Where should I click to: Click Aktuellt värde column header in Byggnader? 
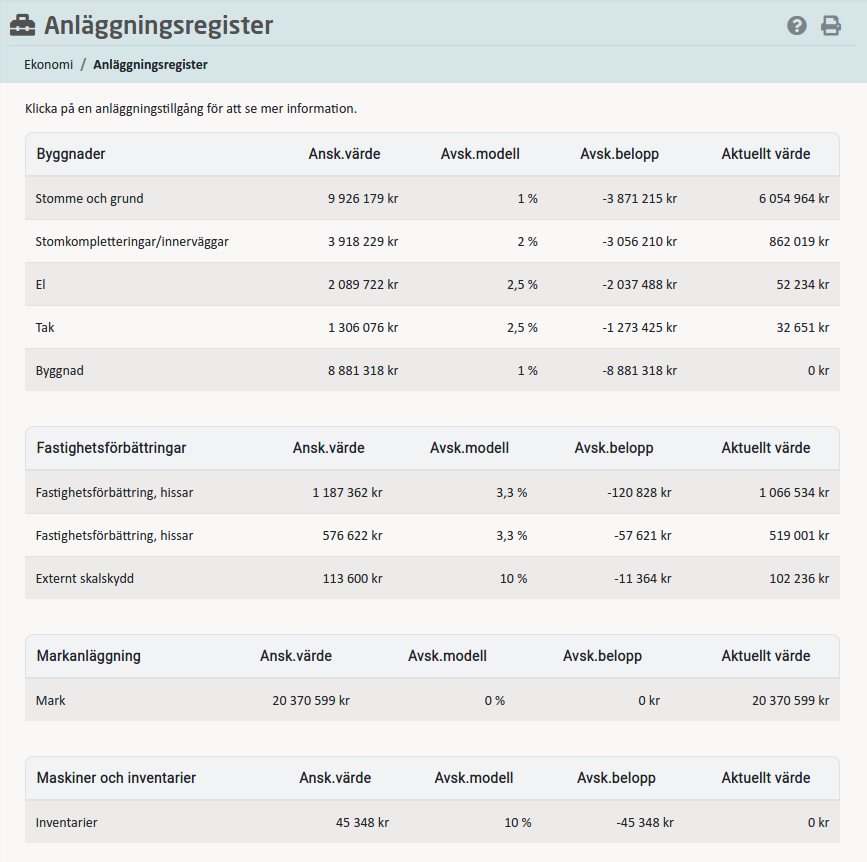click(766, 155)
